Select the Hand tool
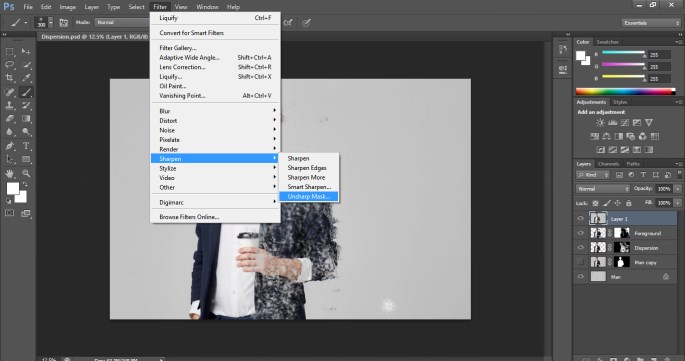 point(9,173)
